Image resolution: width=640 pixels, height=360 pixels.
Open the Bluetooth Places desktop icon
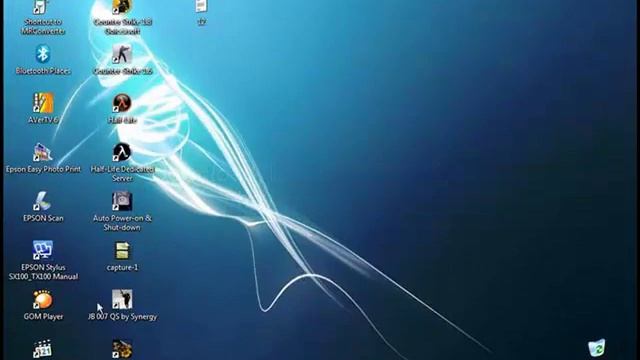[43, 54]
